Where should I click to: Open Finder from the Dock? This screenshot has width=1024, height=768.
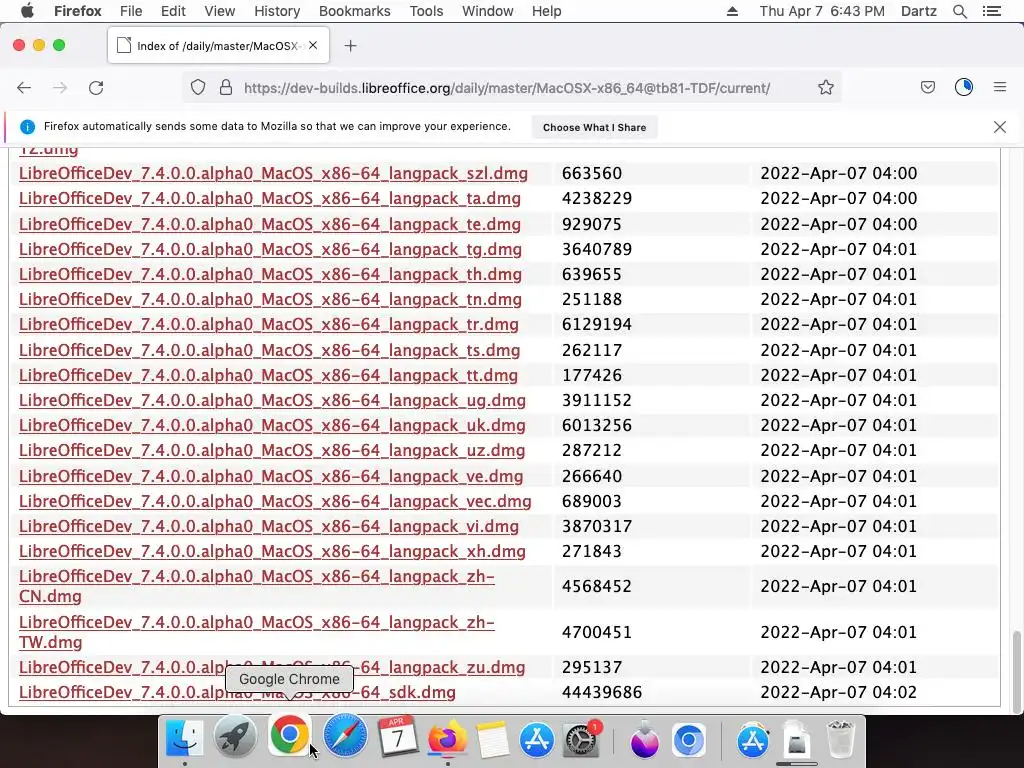[185, 737]
